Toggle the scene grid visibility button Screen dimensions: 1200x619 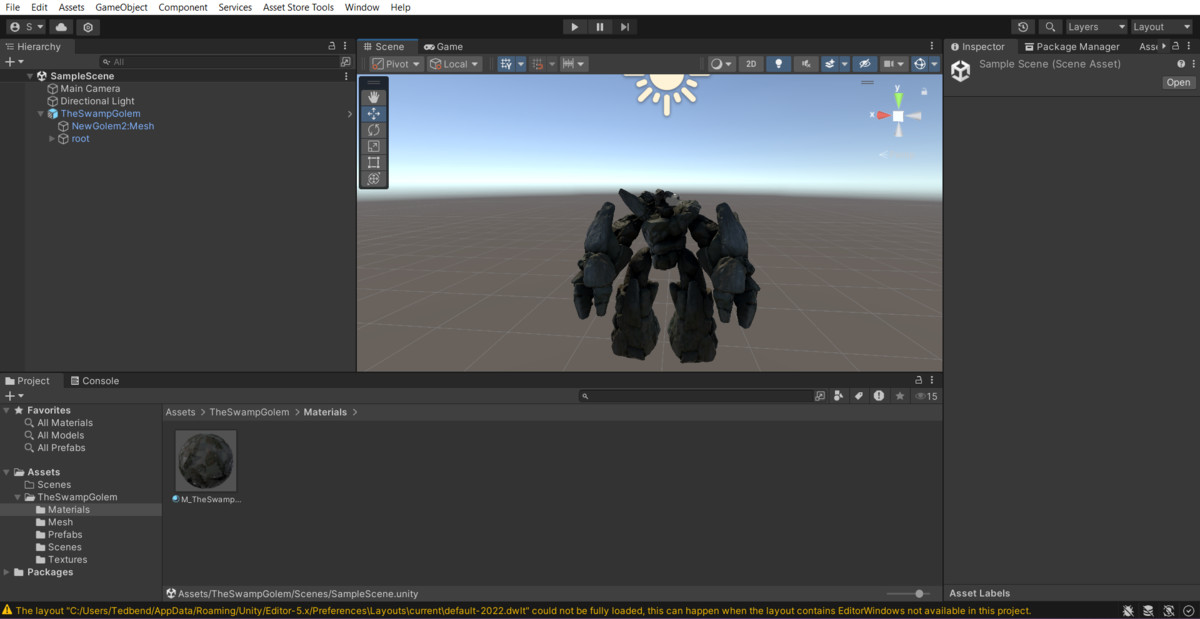pos(506,64)
